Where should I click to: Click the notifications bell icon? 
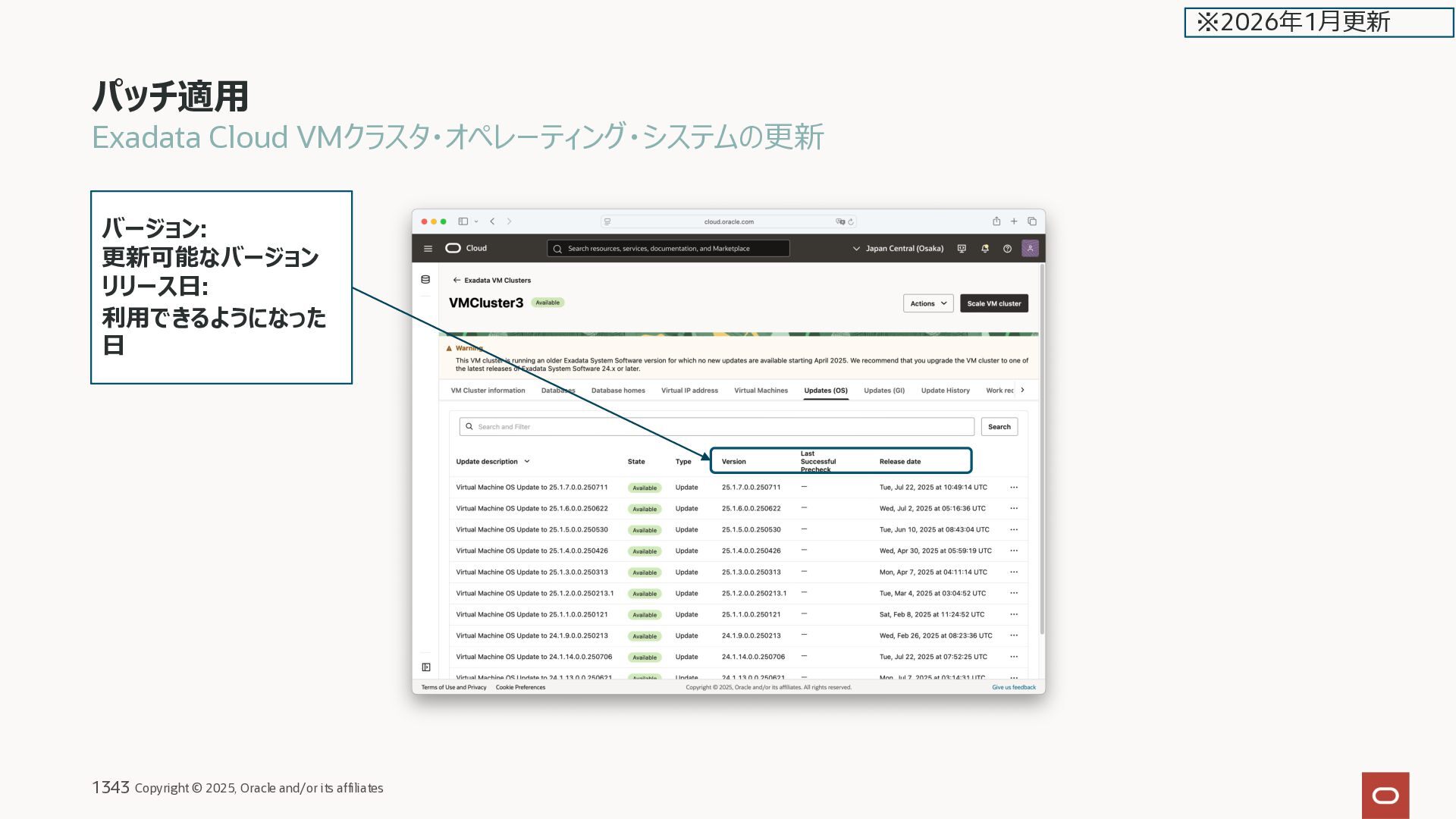pos(984,249)
